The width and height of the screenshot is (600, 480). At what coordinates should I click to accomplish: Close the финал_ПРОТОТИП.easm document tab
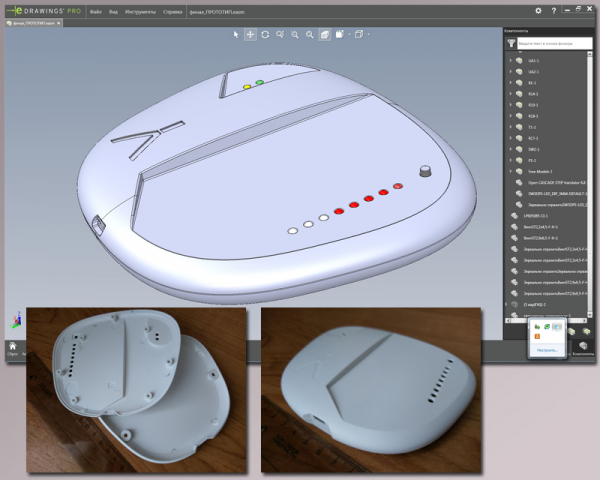tap(59, 23)
